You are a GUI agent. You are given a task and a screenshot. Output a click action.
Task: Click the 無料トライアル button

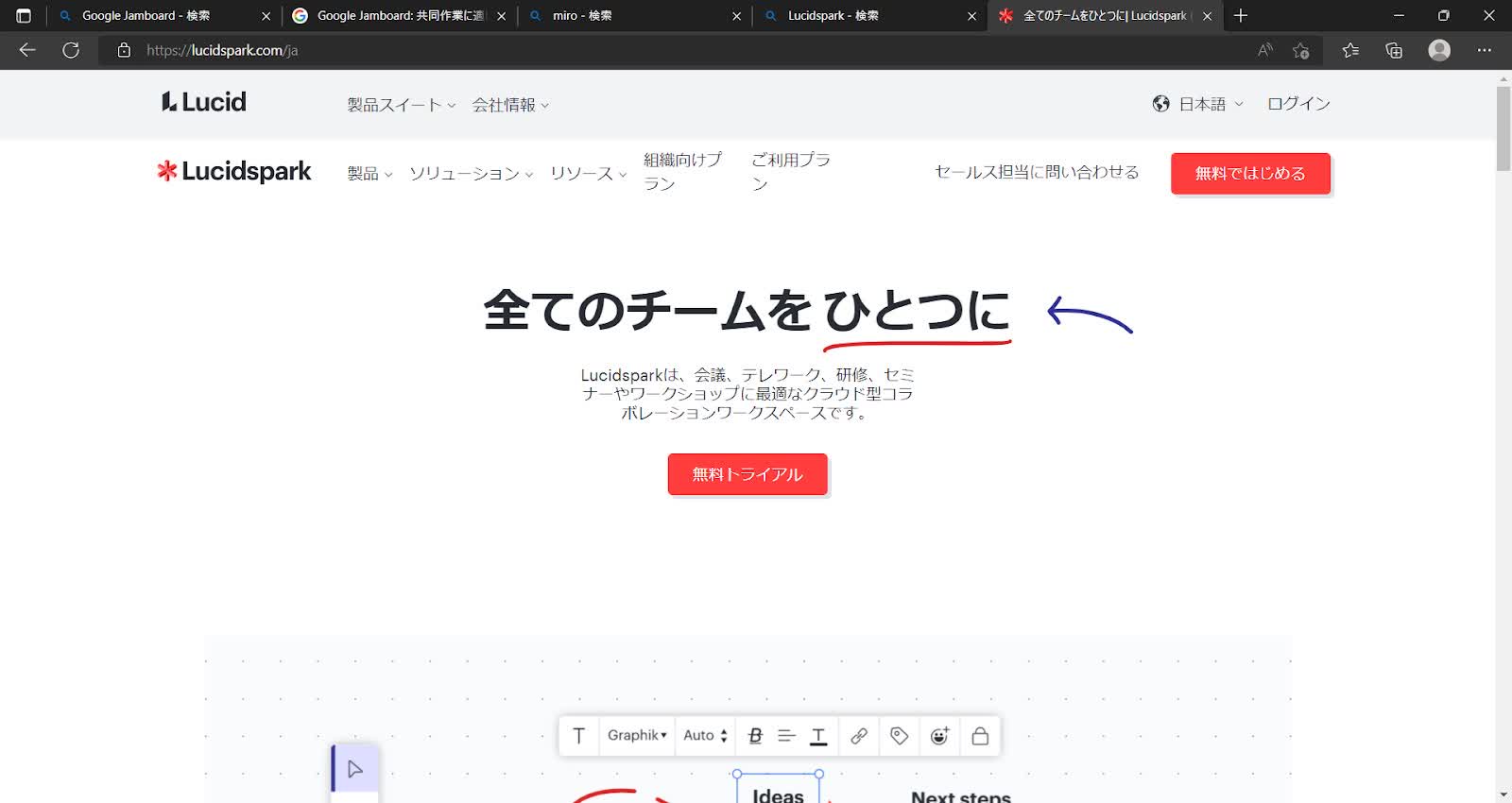747,474
